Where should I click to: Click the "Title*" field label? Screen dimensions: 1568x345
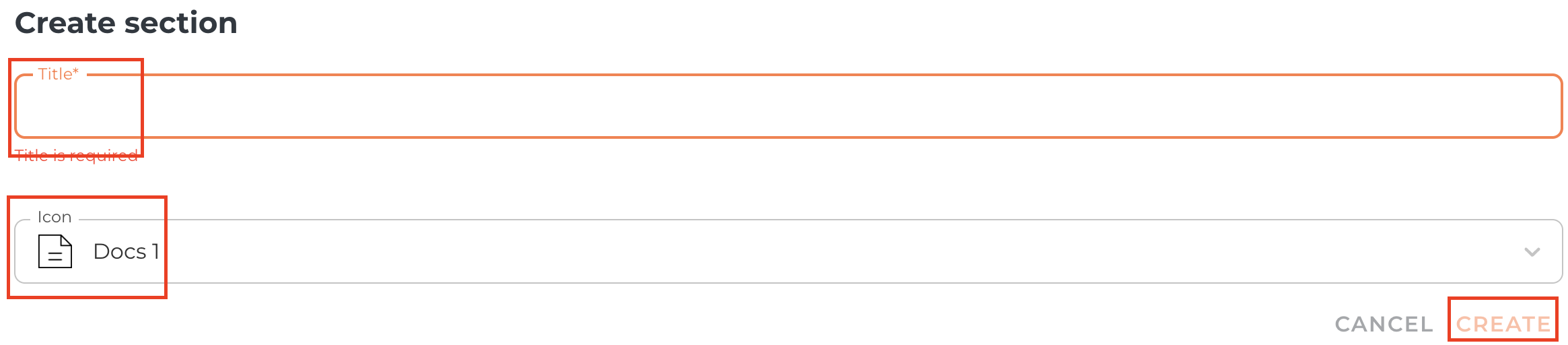pos(59,74)
